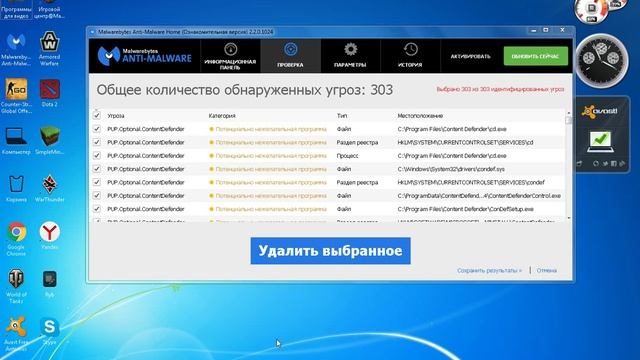Screen dimensions: 640x360
Task: Select the Корзина recycle bin icon
Action: click(x=16, y=189)
